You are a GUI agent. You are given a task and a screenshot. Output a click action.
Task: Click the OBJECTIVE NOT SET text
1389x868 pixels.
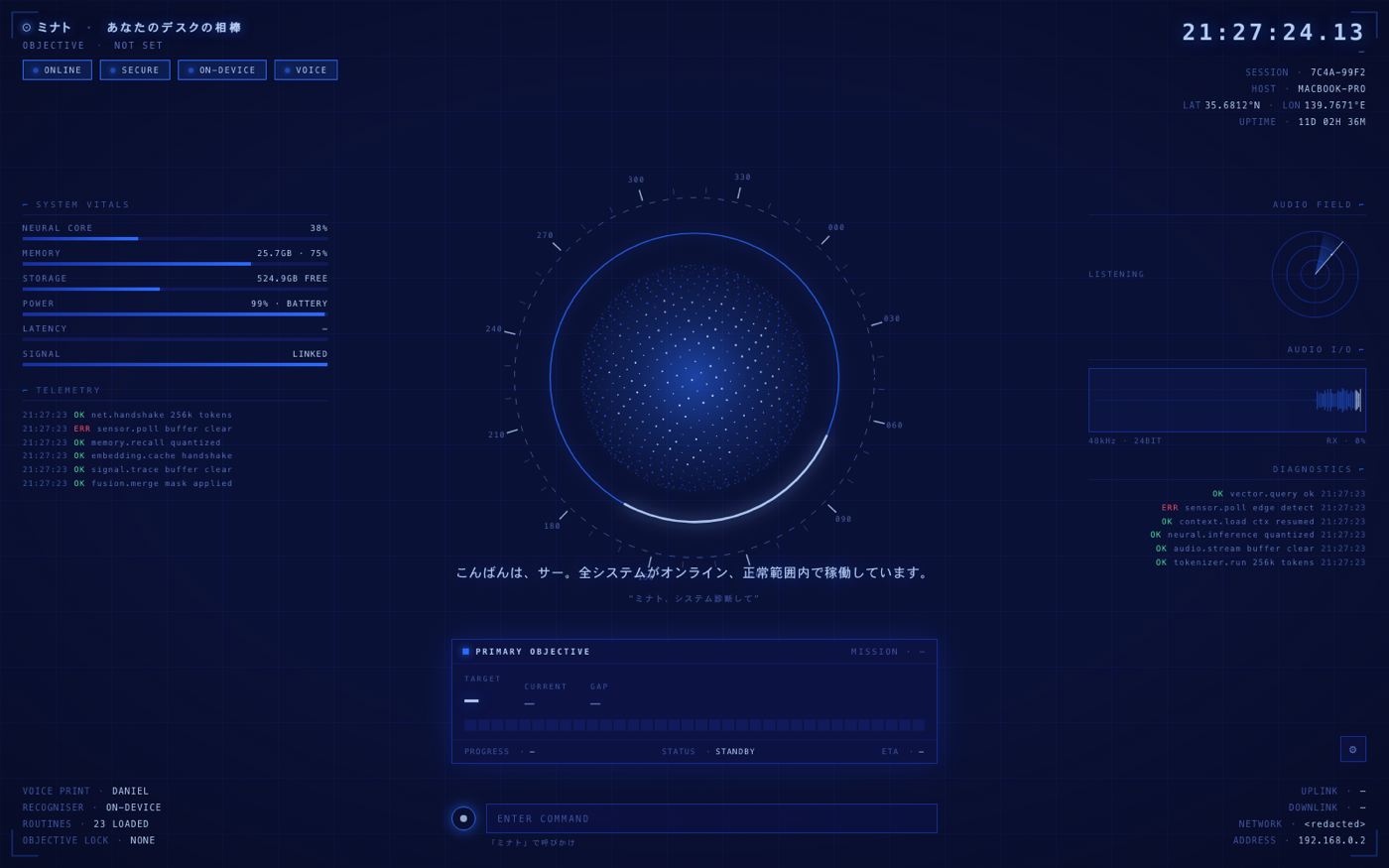pyautogui.click(x=93, y=46)
